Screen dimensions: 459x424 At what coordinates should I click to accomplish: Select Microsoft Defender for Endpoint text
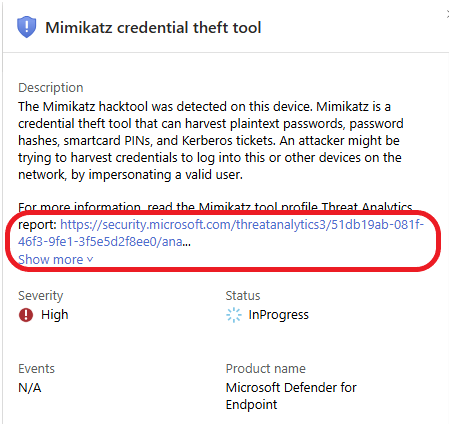pyautogui.click(x=291, y=396)
